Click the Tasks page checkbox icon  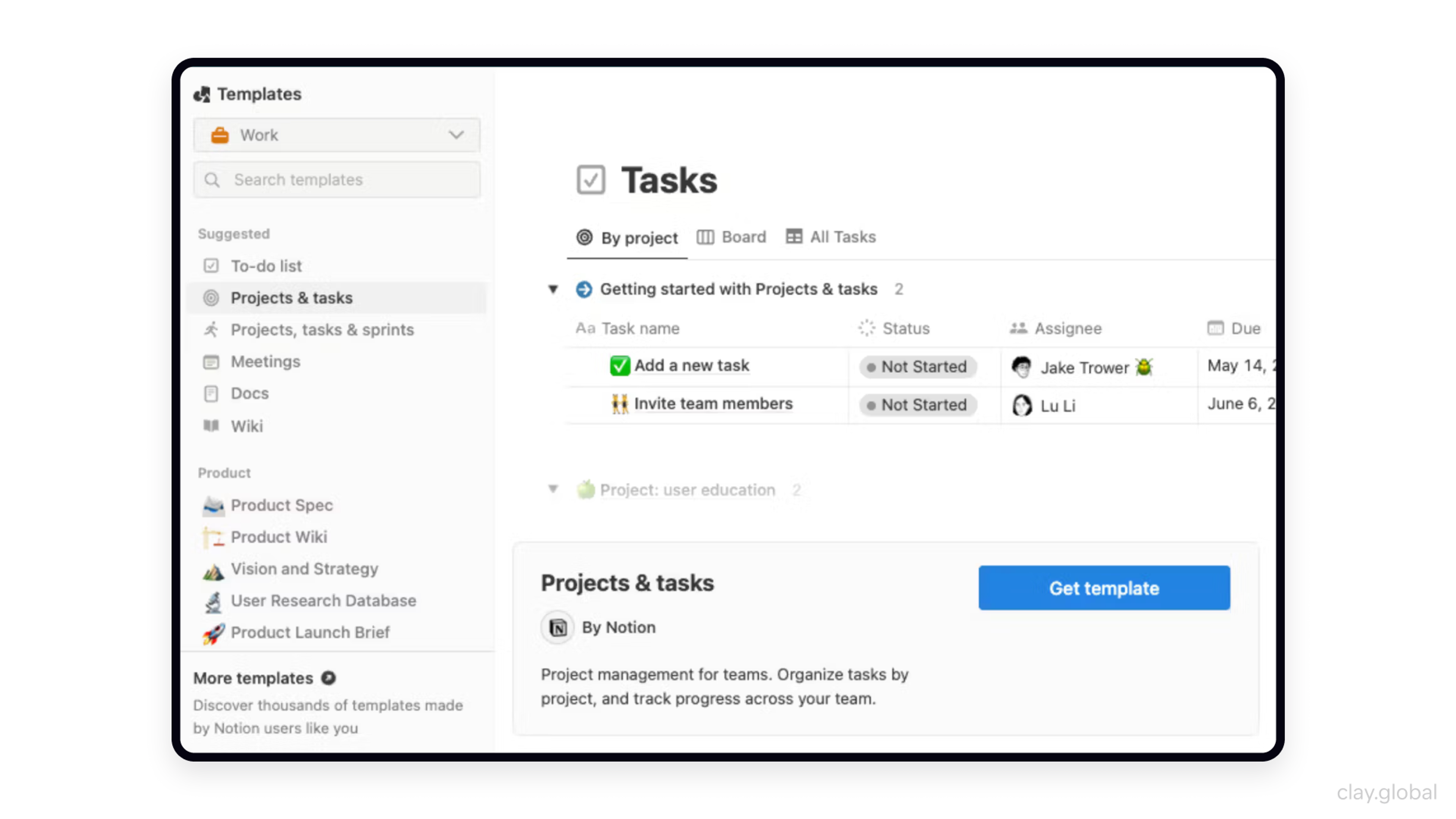click(591, 180)
